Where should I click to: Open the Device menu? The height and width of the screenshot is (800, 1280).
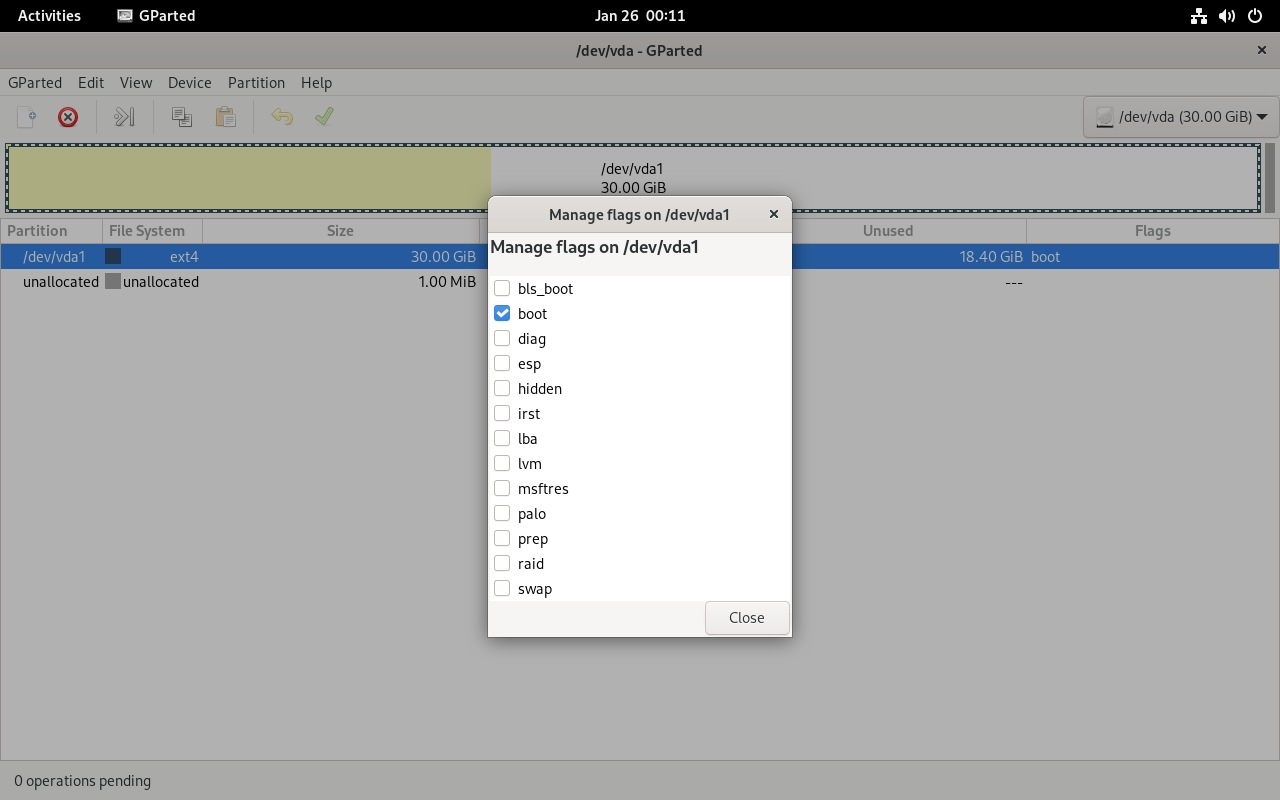(189, 83)
